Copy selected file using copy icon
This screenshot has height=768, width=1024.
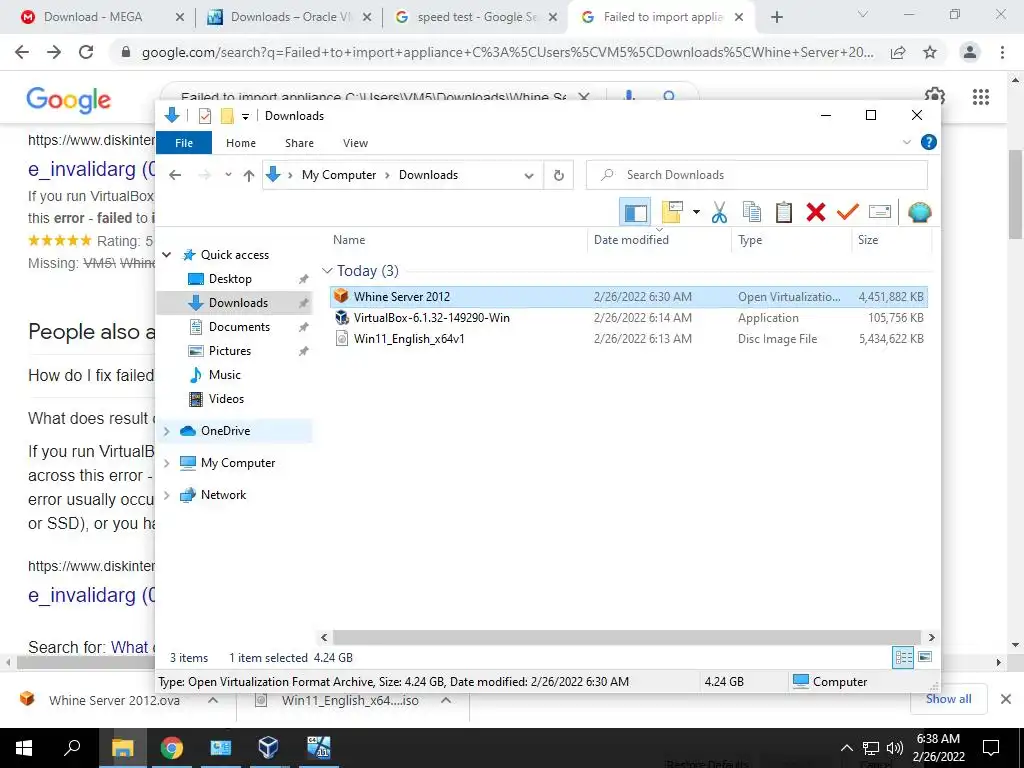coord(752,212)
